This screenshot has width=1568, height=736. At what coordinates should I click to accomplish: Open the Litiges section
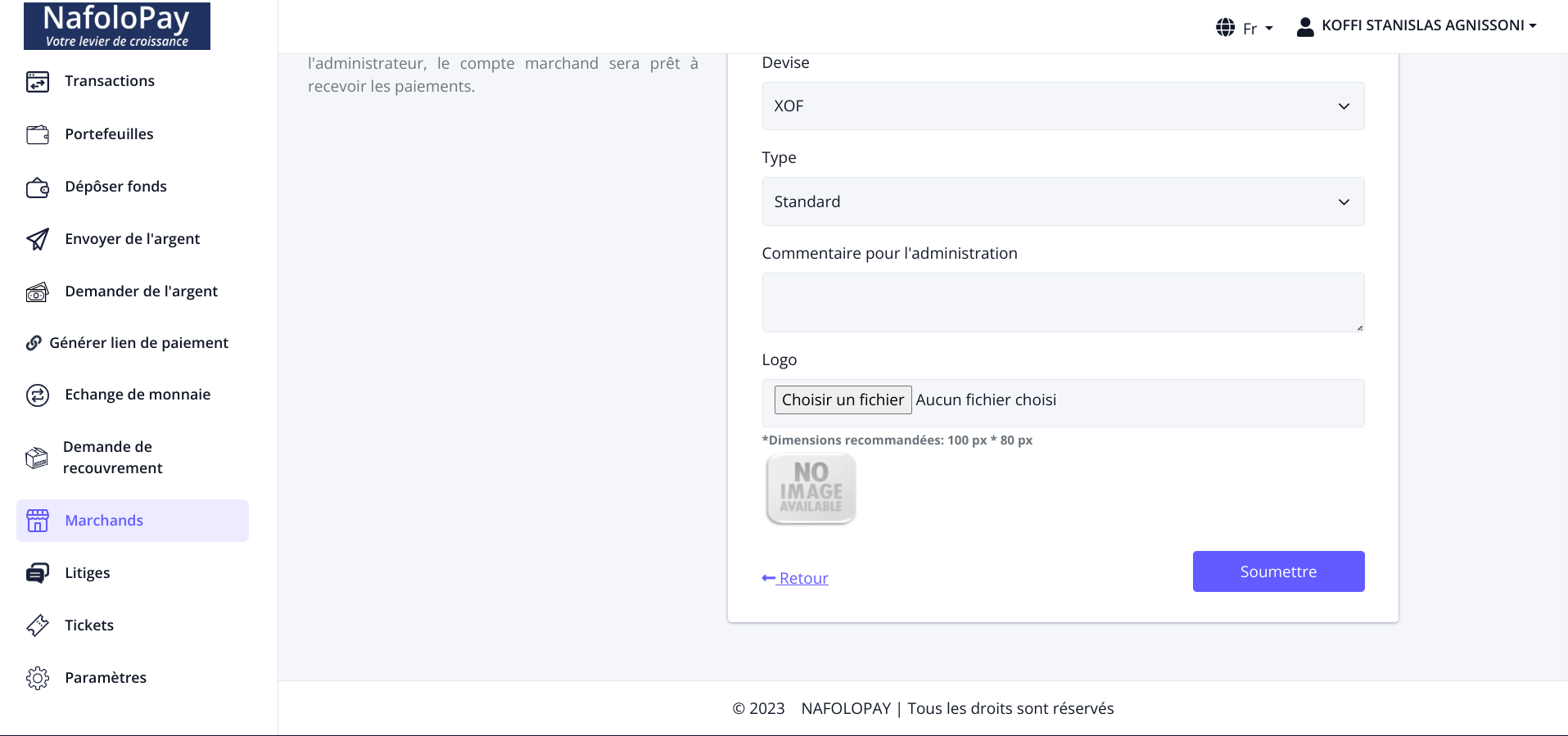(88, 573)
